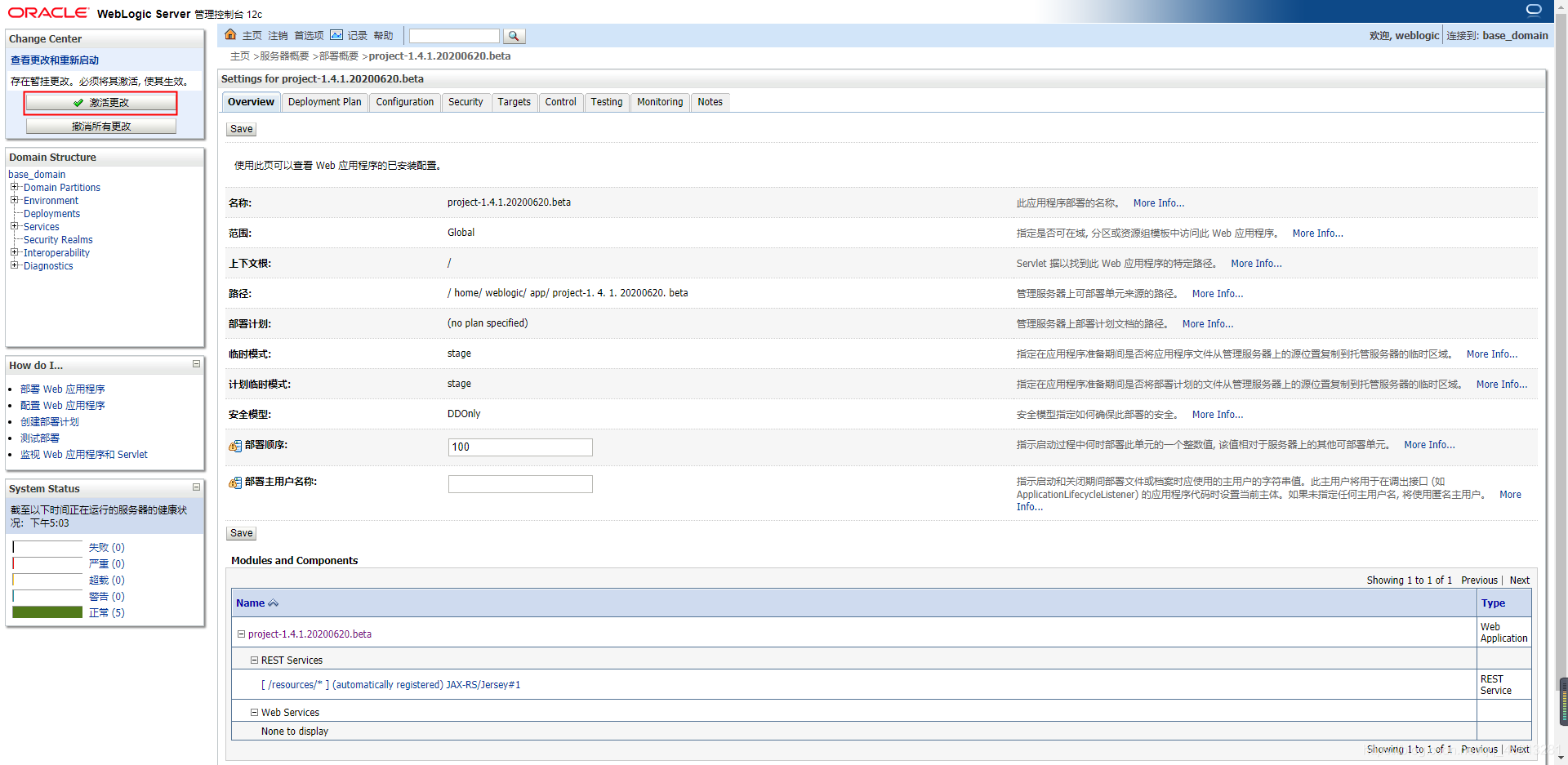Select the Overview tab
Viewport: 1568px width, 765px height.
click(x=251, y=102)
